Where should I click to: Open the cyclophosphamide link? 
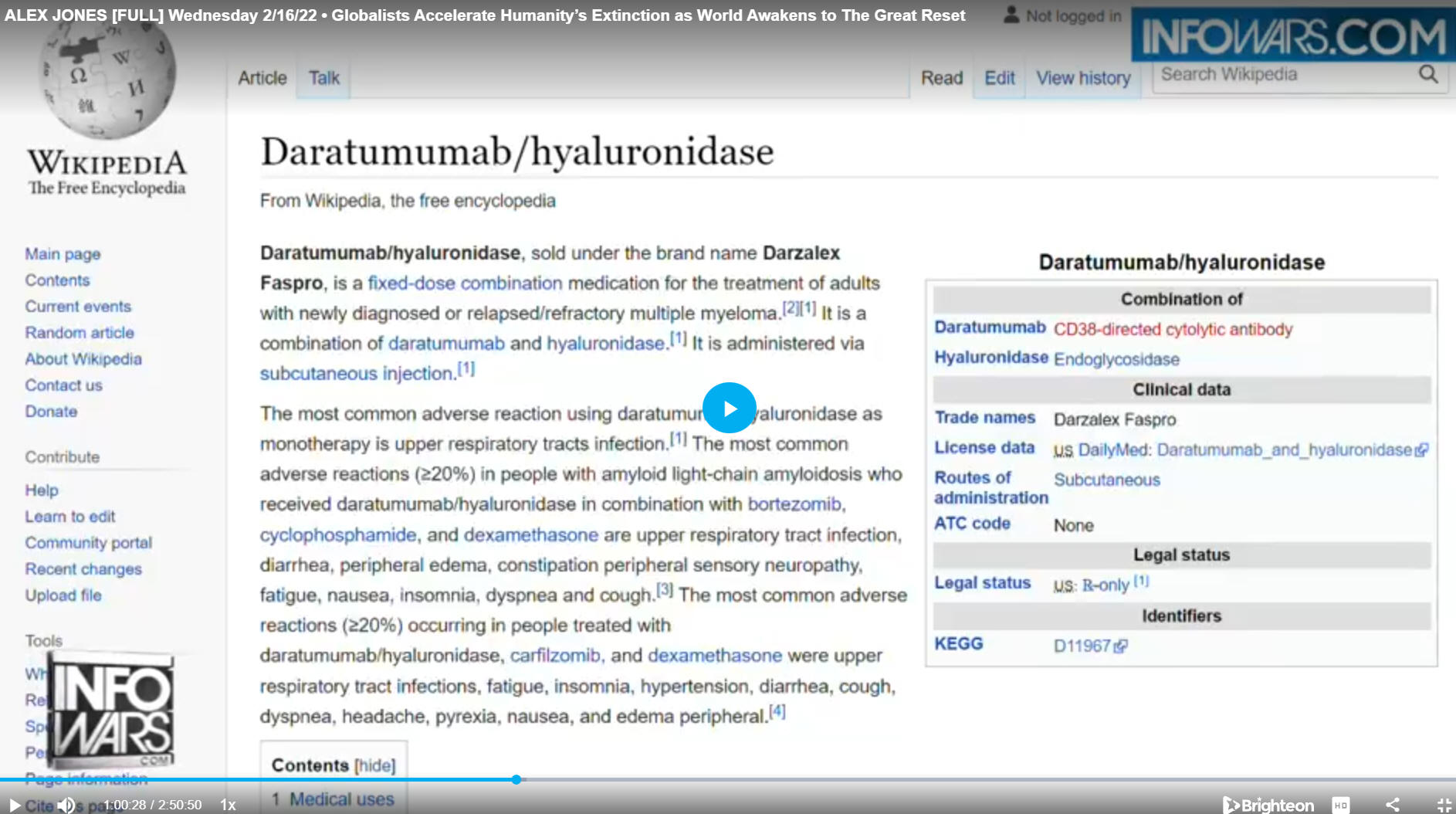[338, 535]
